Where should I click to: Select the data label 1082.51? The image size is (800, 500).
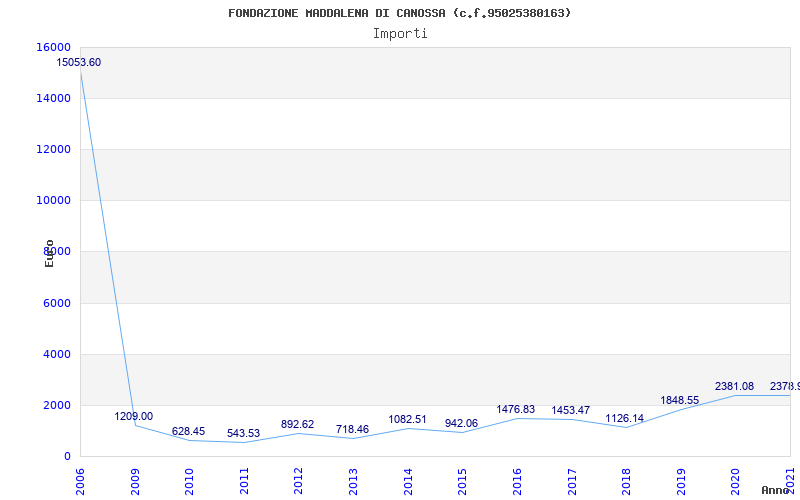pyautogui.click(x=407, y=419)
